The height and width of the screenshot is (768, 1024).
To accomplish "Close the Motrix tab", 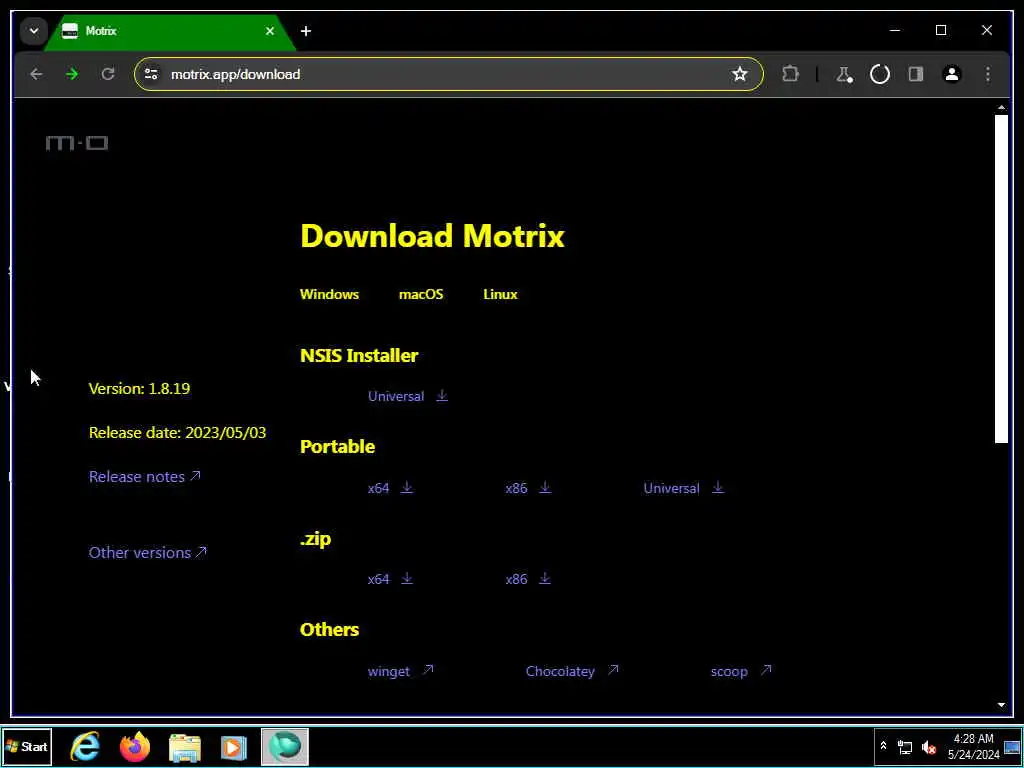I will [x=270, y=31].
